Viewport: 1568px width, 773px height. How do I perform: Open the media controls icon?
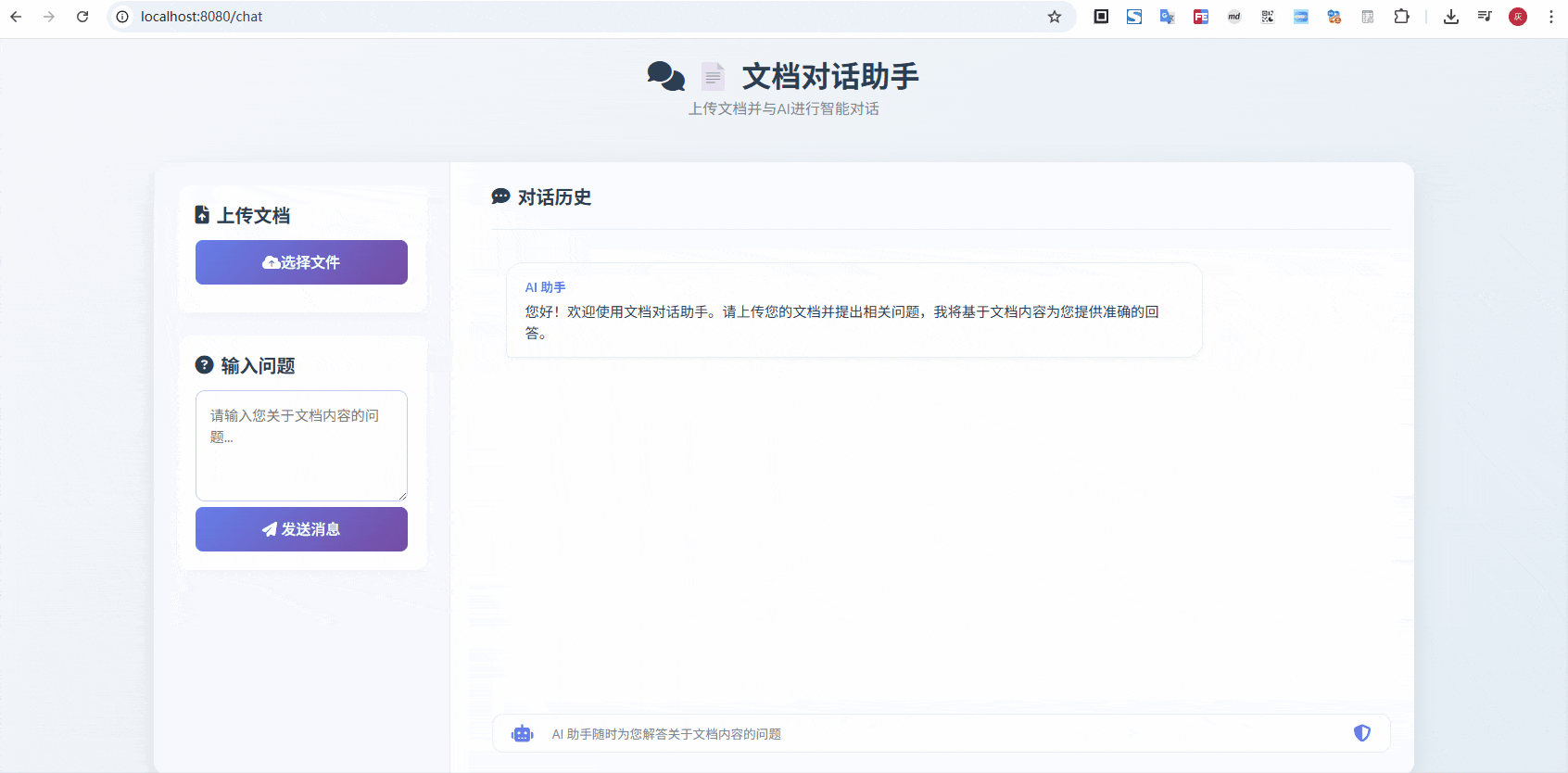click(x=1485, y=17)
